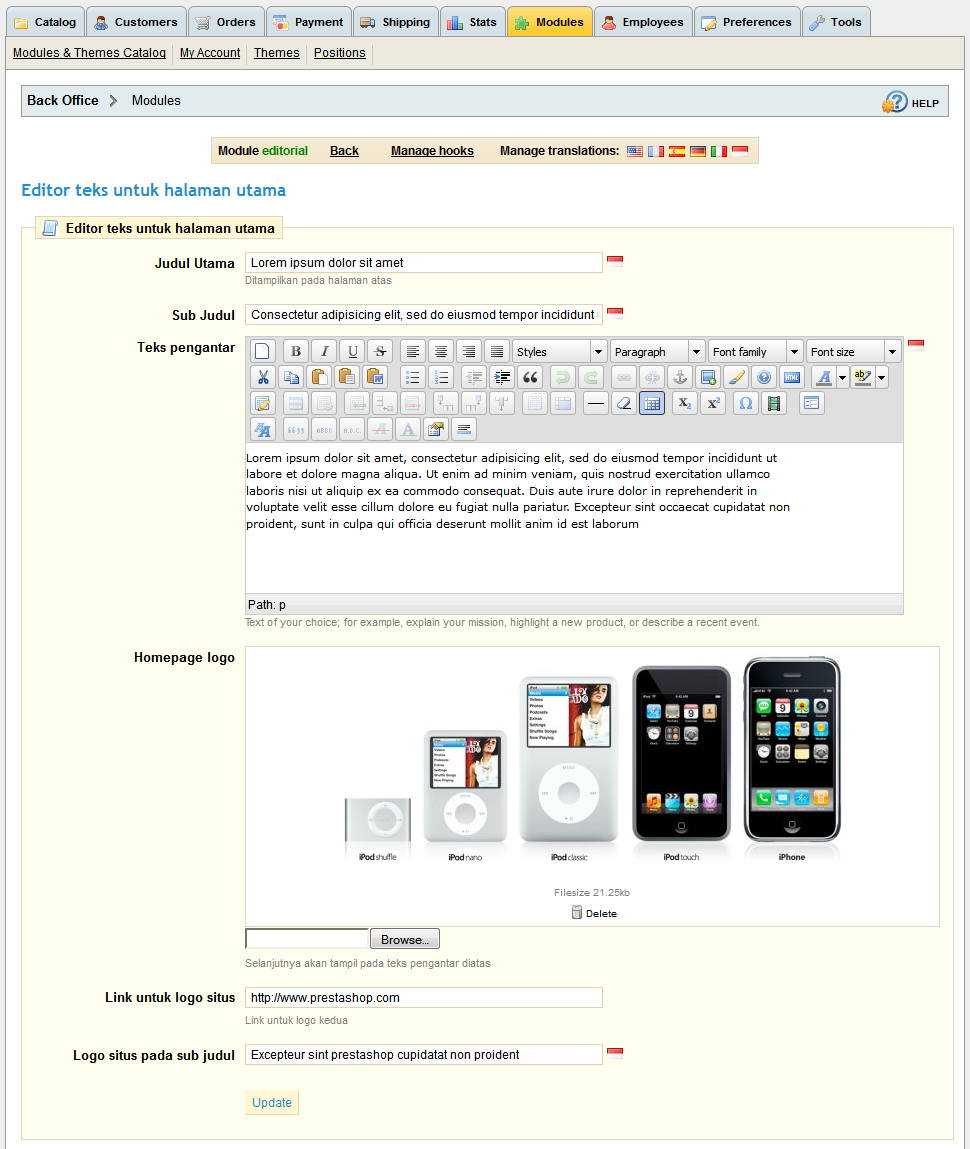Click the language flag beside Sub Judul
This screenshot has width=970, height=1149.
(x=615, y=313)
